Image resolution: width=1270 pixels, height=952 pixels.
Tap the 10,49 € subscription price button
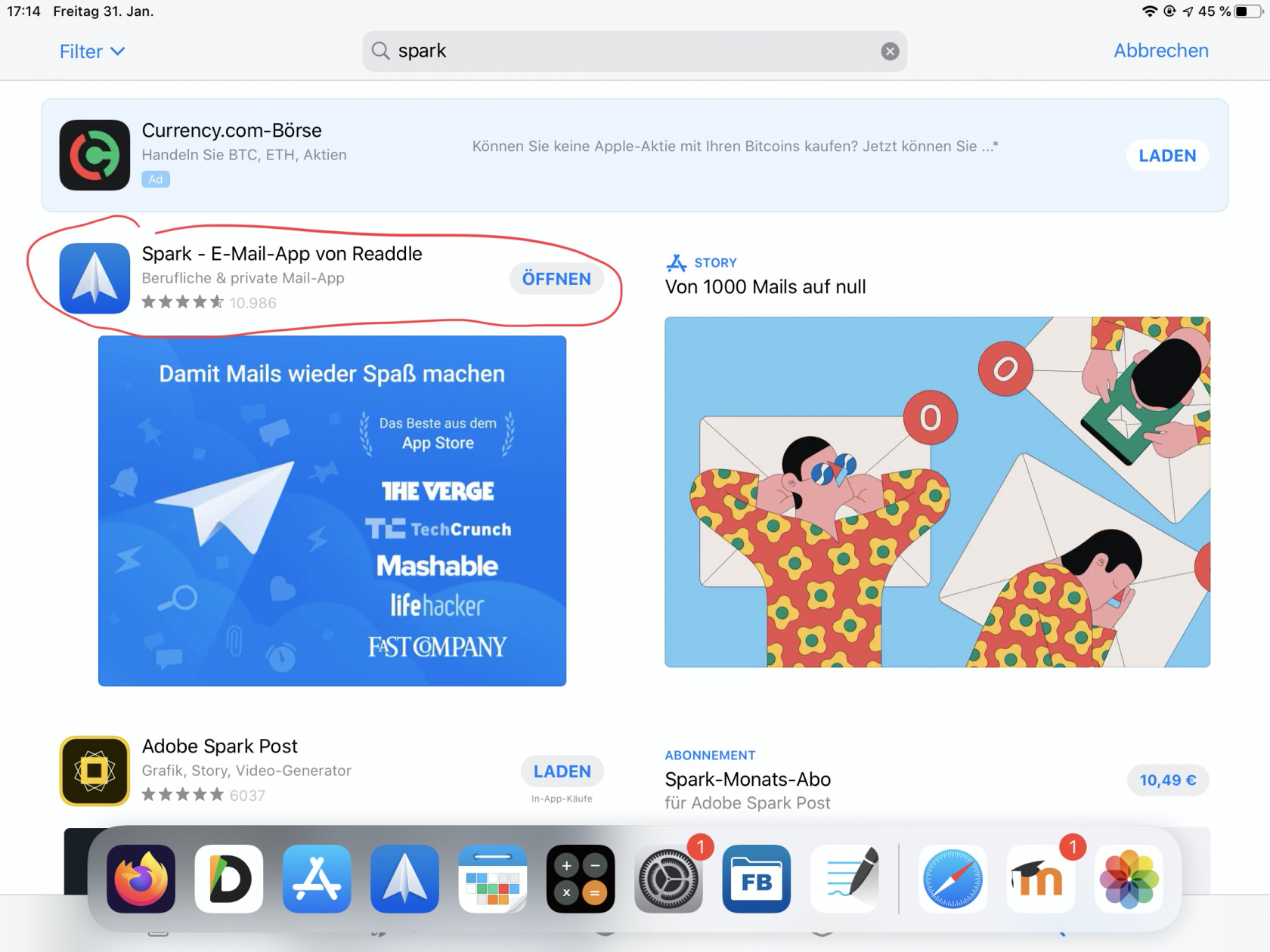pyautogui.click(x=1167, y=780)
